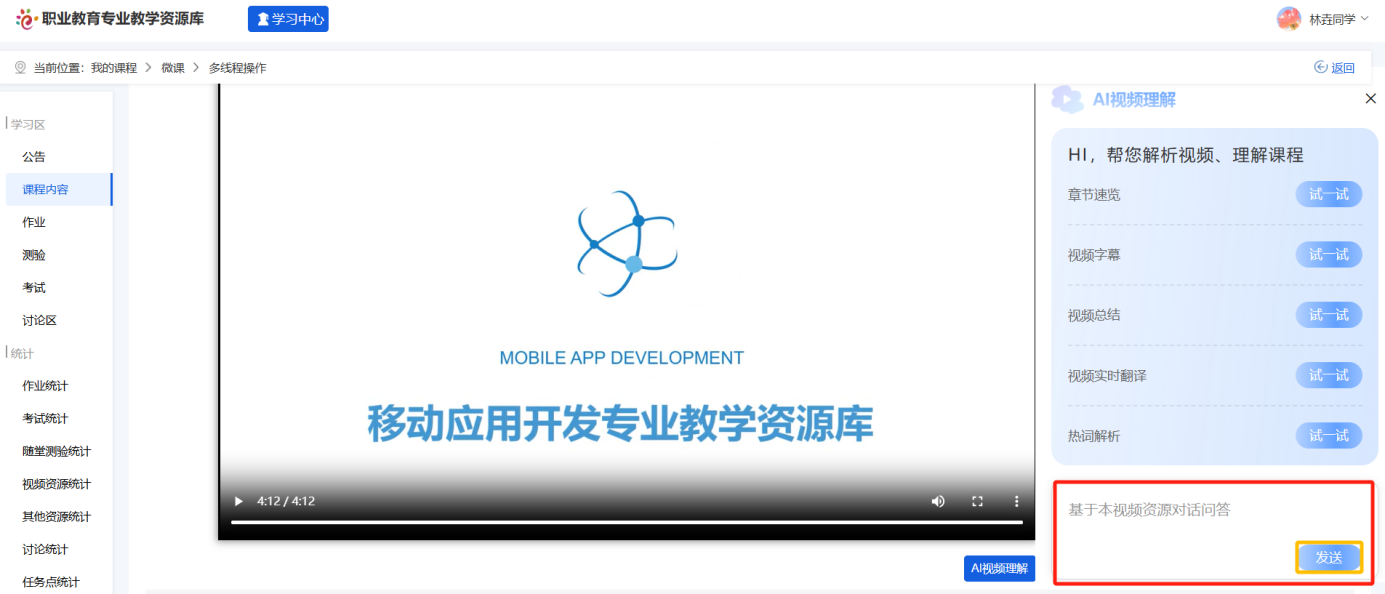1385x594 pixels.
Task: Open 视频资源统计 in the sidebar
Action: coord(57,484)
